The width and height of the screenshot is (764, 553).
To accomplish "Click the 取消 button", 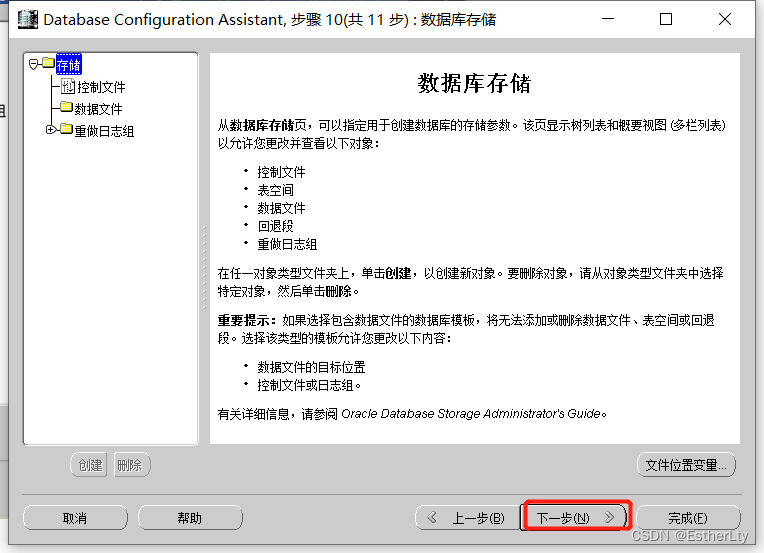I will tap(75, 517).
